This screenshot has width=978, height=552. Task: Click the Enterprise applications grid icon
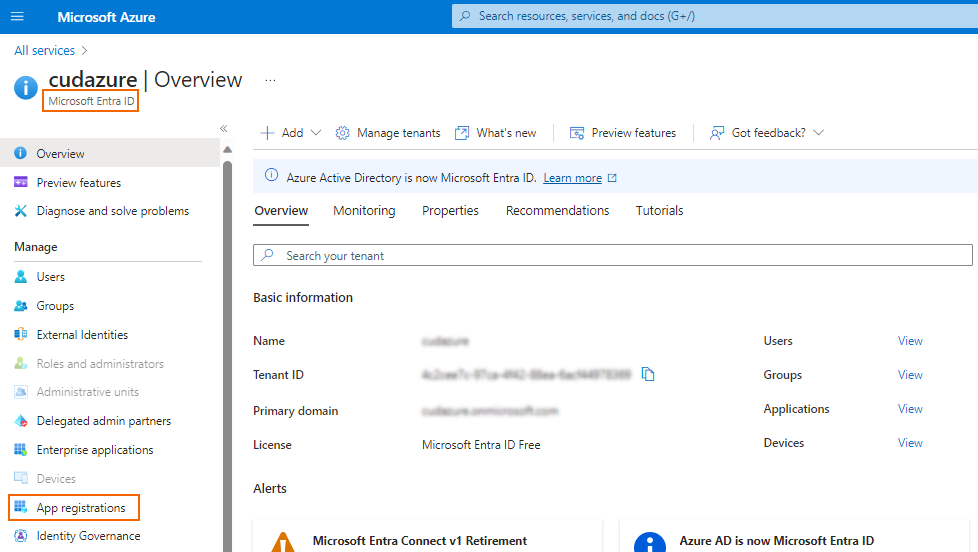pyautogui.click(x=21, y=449)
